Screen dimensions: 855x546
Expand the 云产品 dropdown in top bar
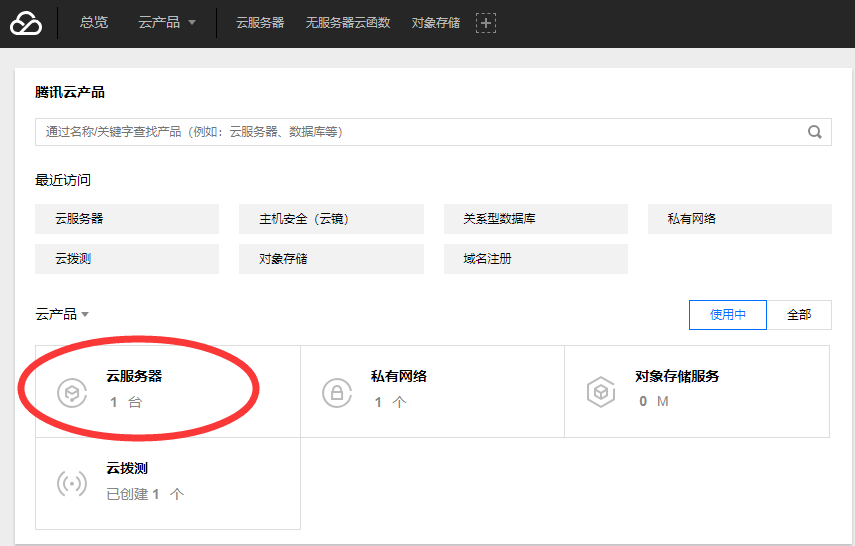tap(167, 22)
